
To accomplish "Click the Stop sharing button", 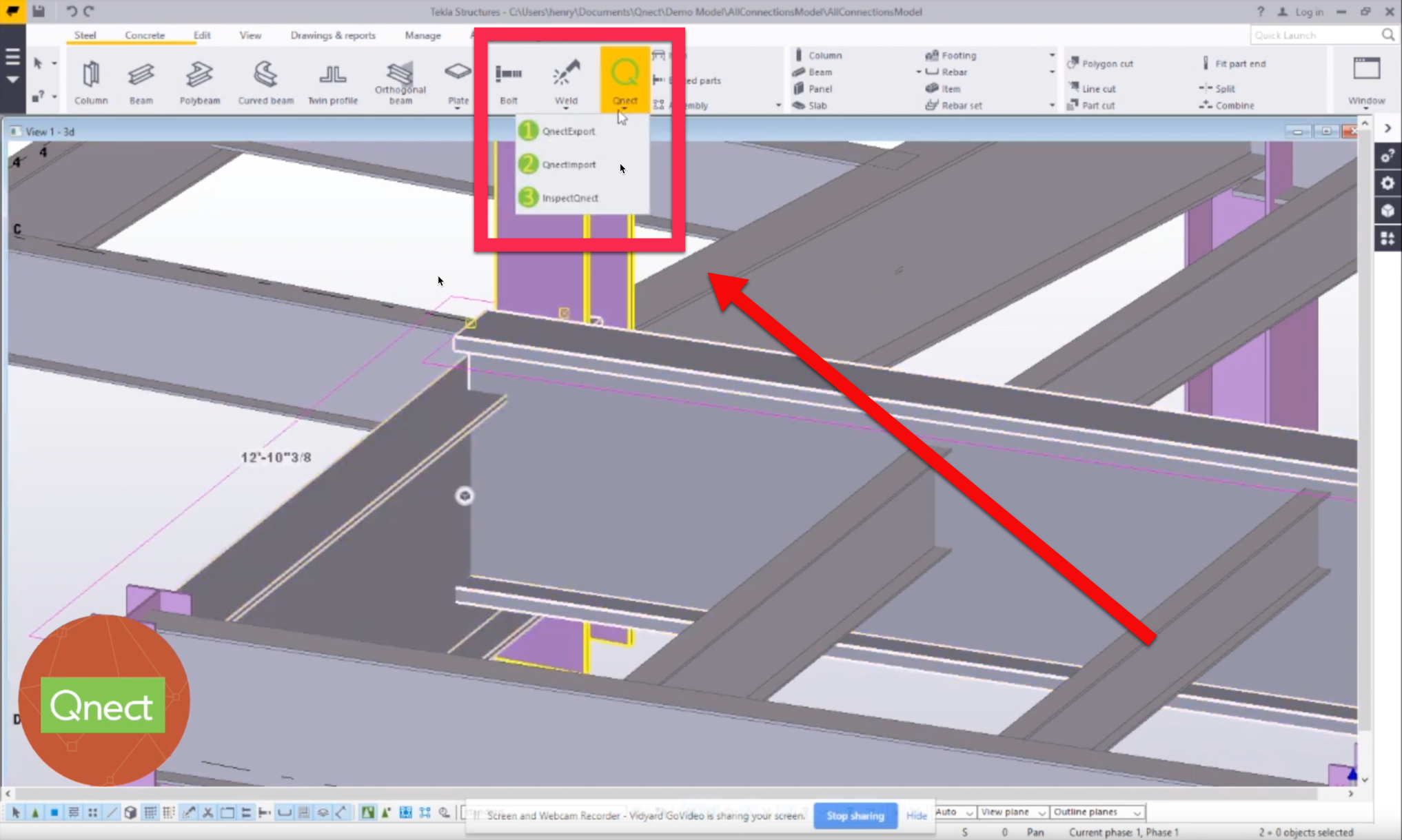I will (855, 815).
